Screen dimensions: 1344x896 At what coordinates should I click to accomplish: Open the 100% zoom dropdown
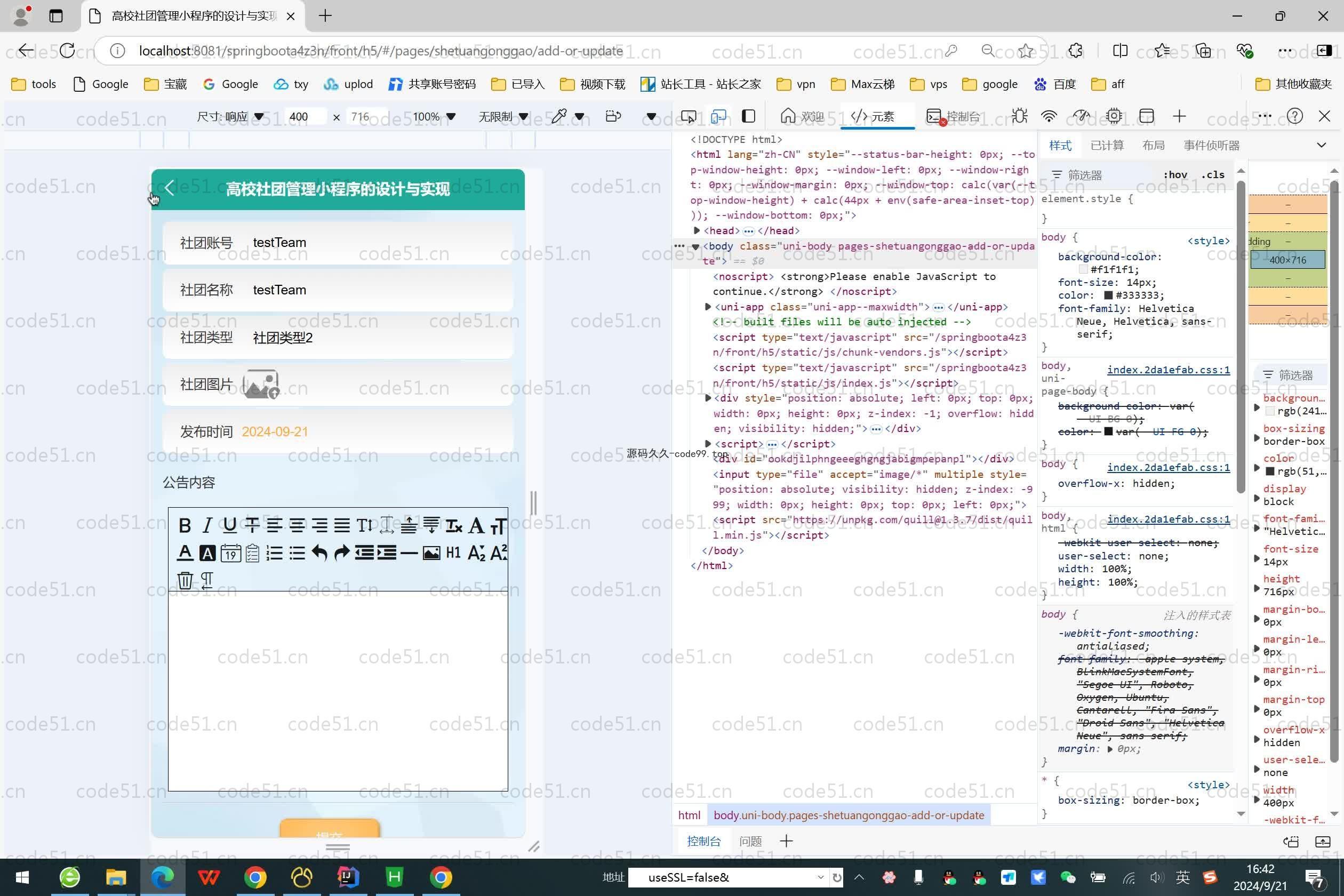[434, 117]
